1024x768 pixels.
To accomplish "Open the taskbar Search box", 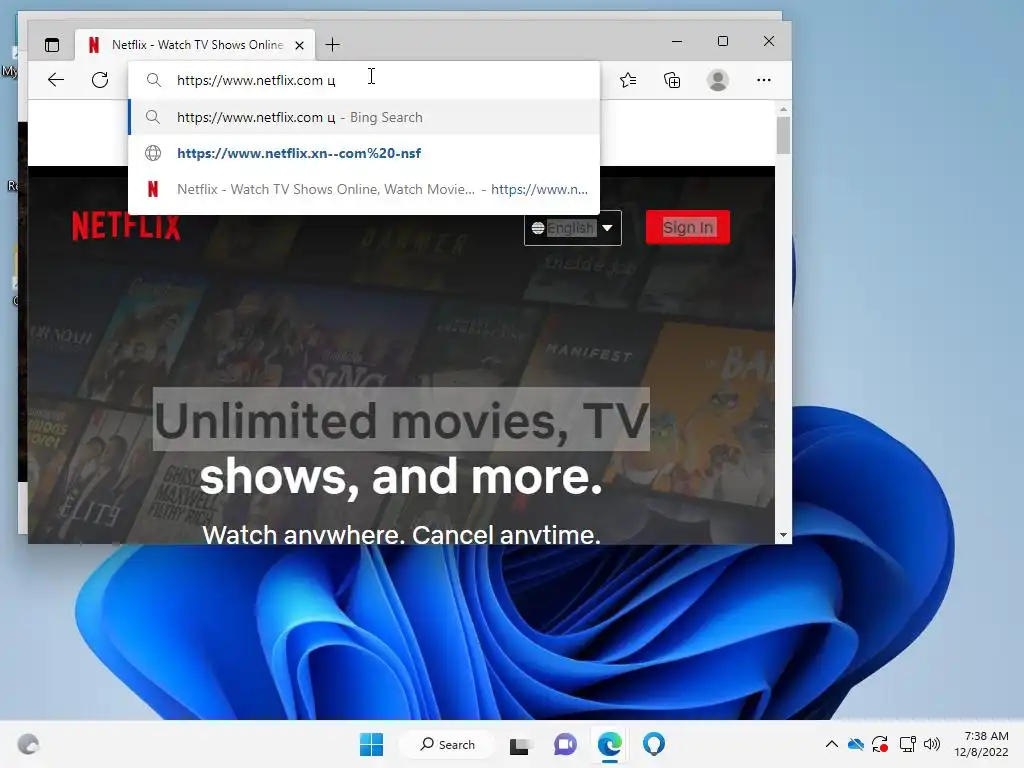I will 447,744.
